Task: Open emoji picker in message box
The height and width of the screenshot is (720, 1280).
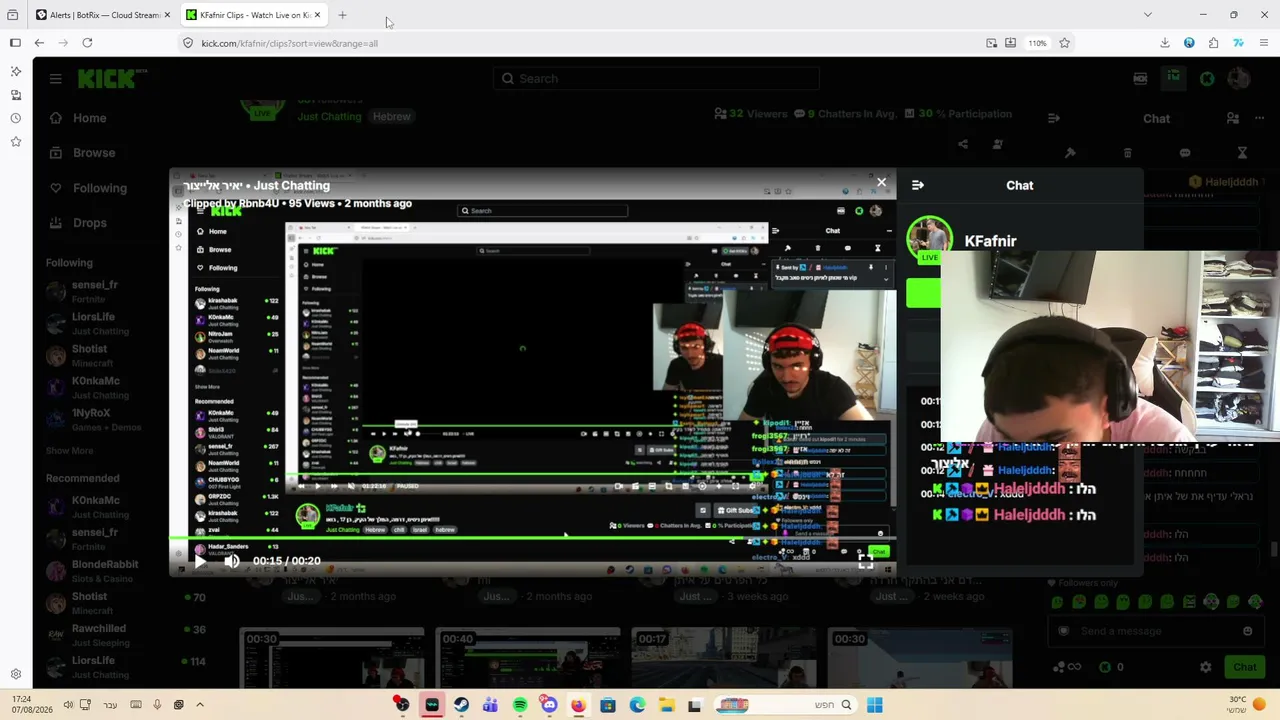Action: click(1247, 631)
